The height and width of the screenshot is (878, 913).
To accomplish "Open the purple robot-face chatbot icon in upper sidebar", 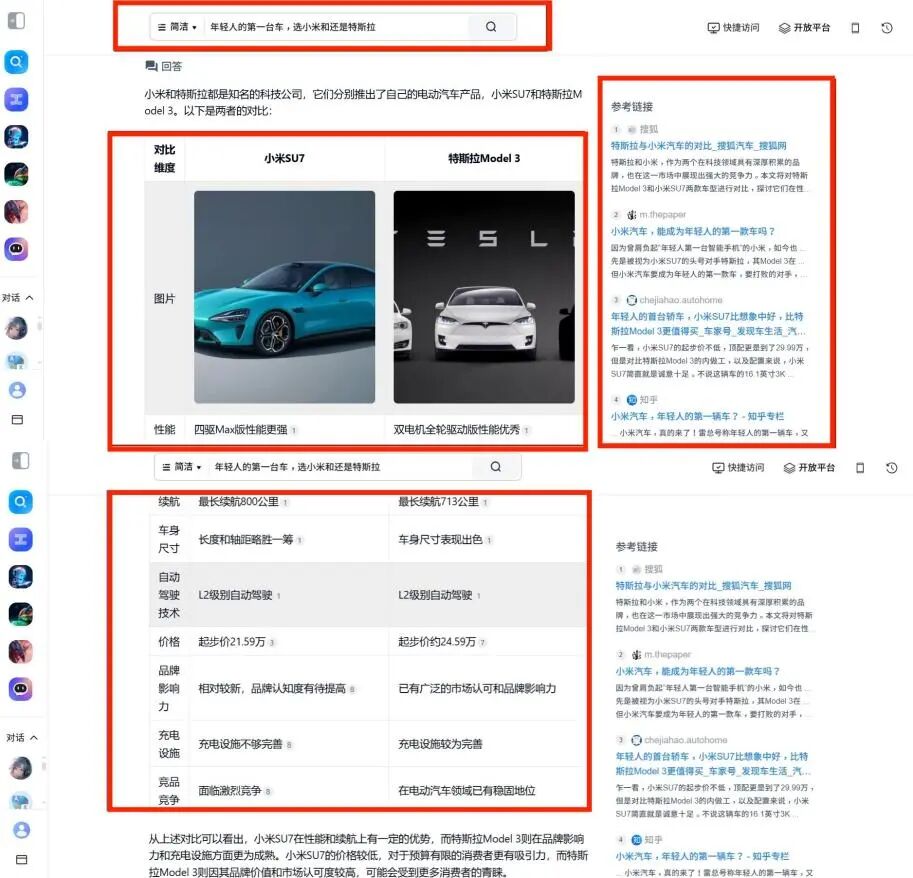I will [16, 249].
